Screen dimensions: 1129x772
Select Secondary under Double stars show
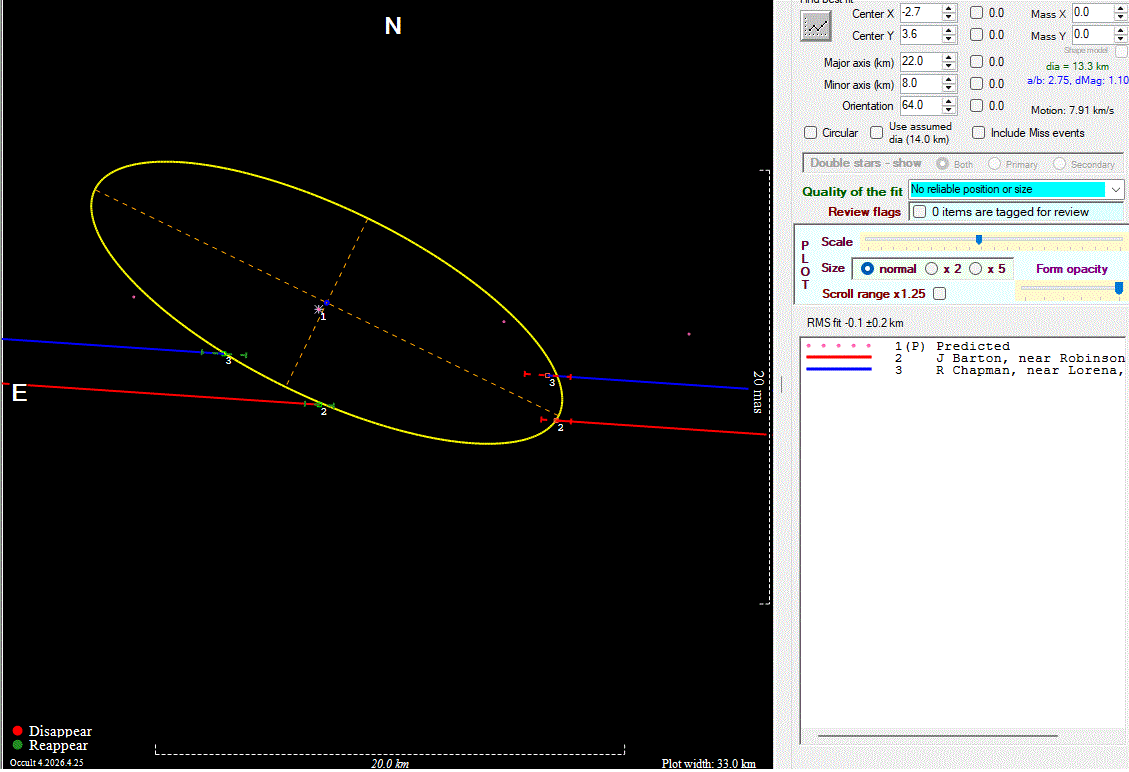[x=1059, y=164]
